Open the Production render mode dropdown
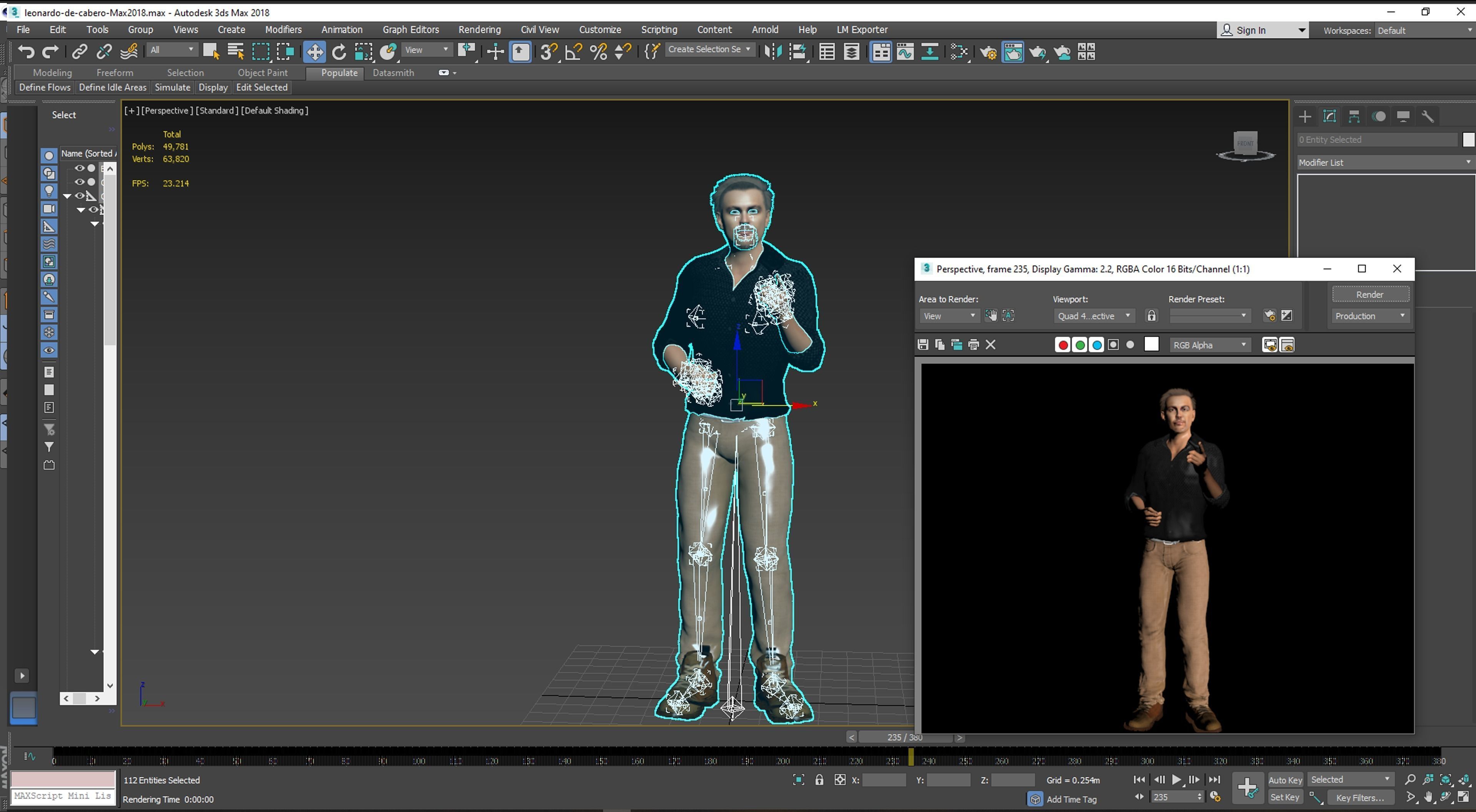This screenshot has width=1476, height=812. (1370, 316)
